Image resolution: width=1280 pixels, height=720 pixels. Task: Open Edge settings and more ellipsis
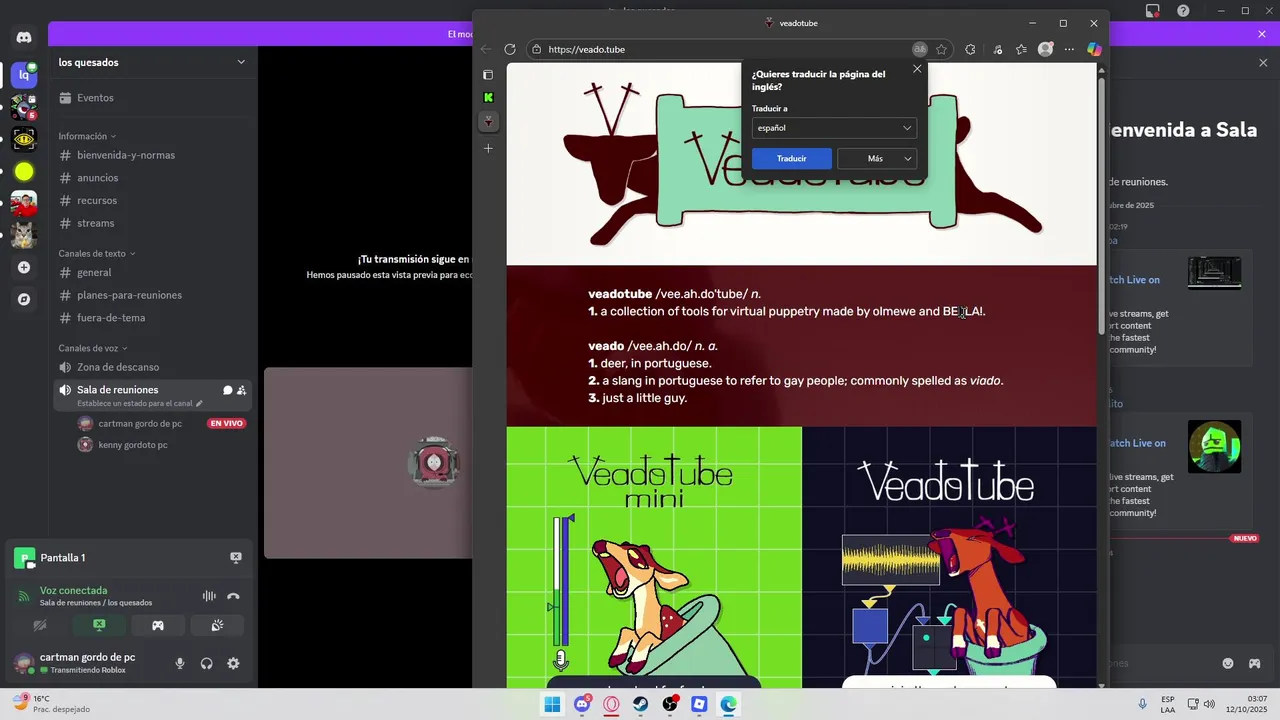tap(1069, 49)
